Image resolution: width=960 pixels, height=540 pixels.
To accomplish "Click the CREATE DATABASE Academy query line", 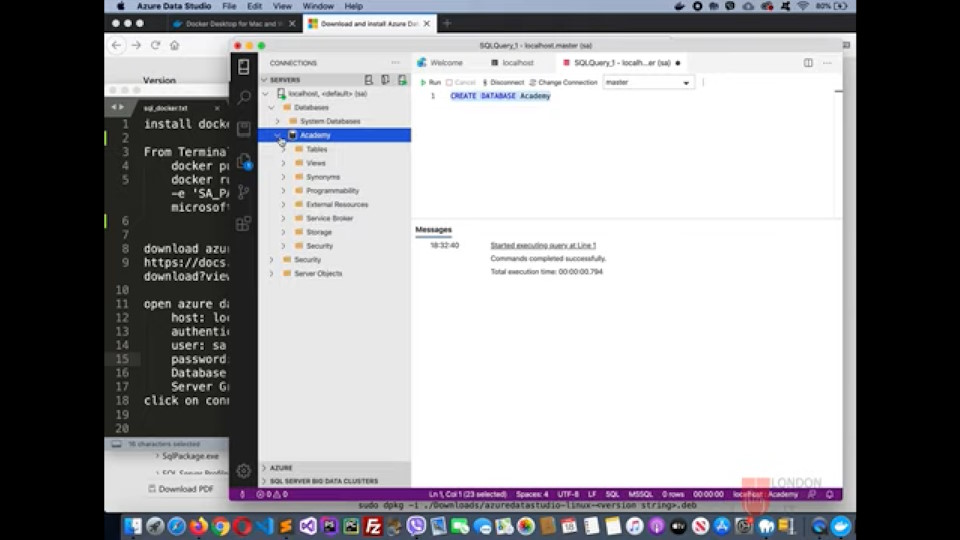I will [500, 96].
